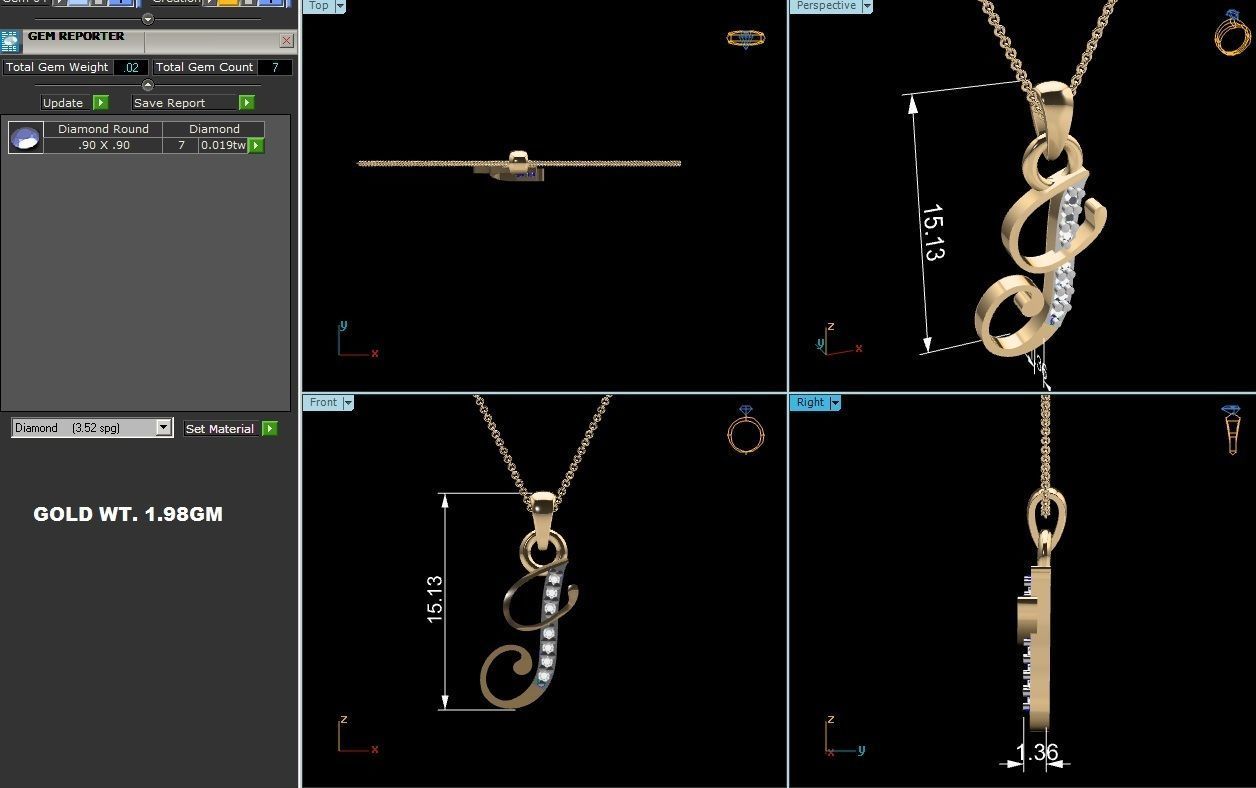Open the Front viewport dropdown arrow

click(x=348, y=402)
